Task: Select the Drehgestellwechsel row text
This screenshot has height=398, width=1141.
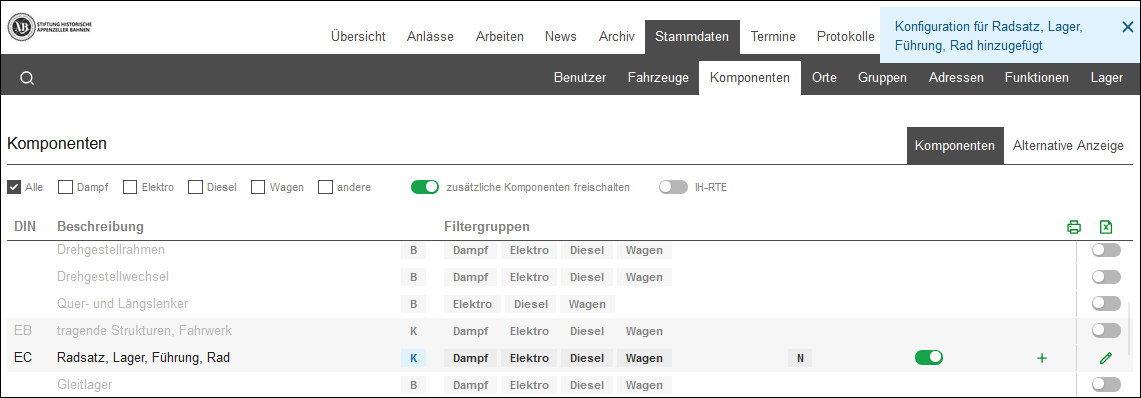Action: (114, 277)
